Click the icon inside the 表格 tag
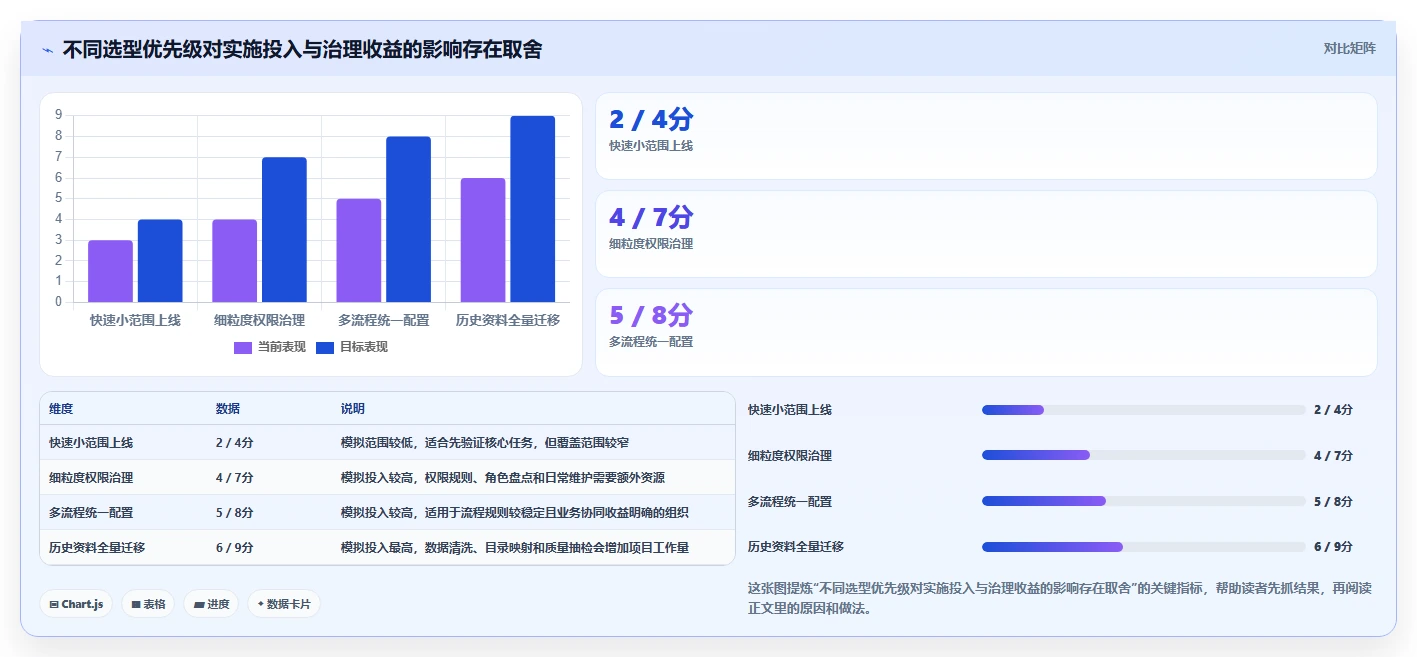The height and width of the screenshot is (657, 1417). pyautogui.click(x=135, y=604)
